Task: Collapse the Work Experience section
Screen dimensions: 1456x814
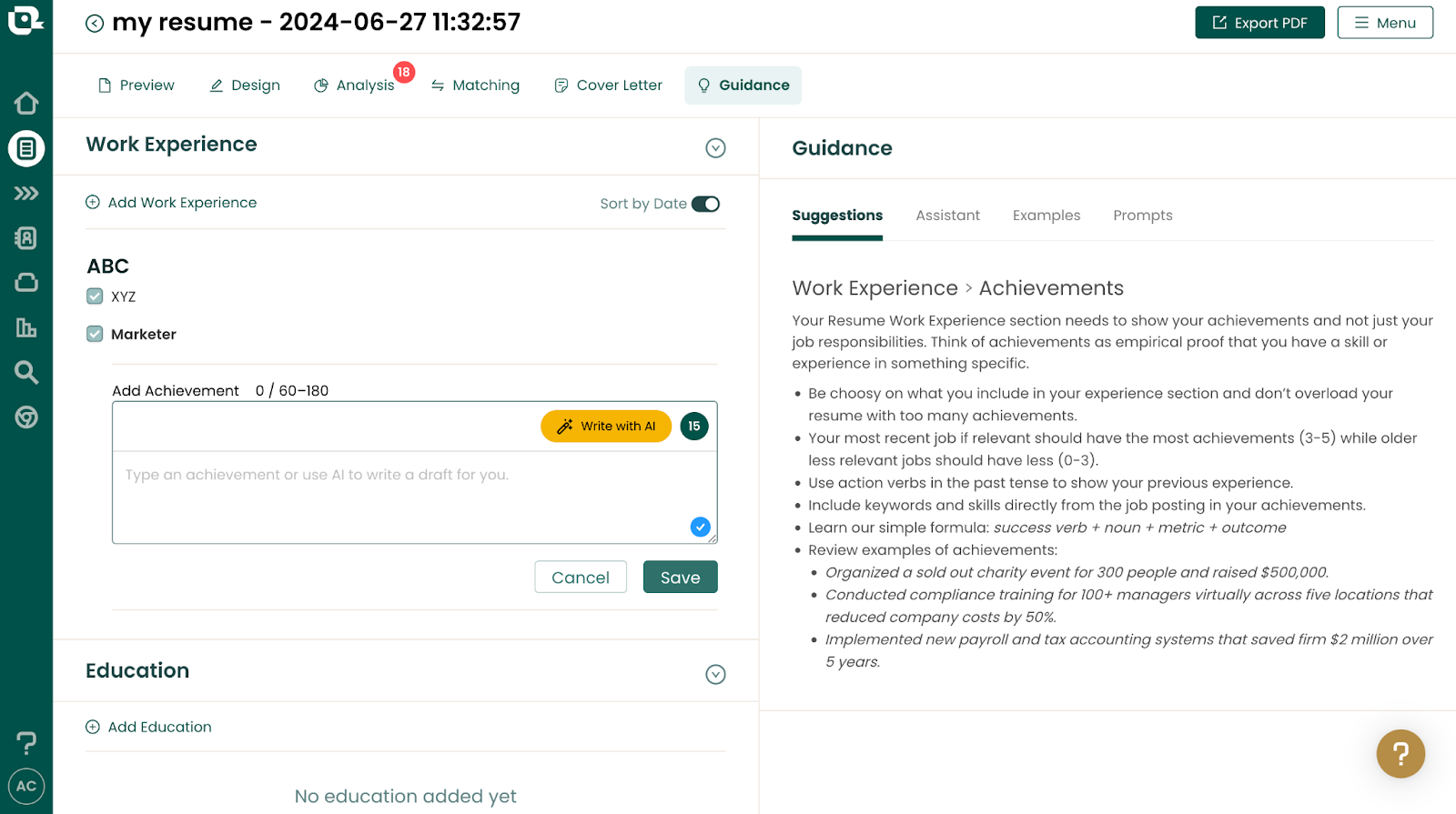Action: click(716, 148)
